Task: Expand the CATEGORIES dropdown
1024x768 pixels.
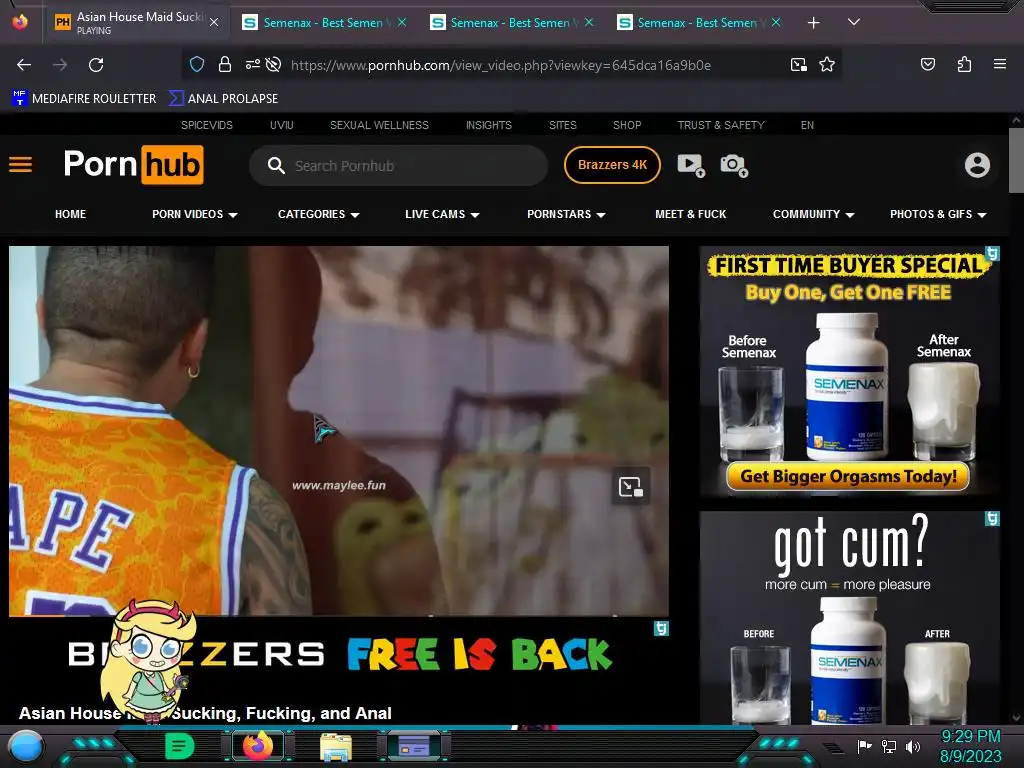Action: (319, 214)
